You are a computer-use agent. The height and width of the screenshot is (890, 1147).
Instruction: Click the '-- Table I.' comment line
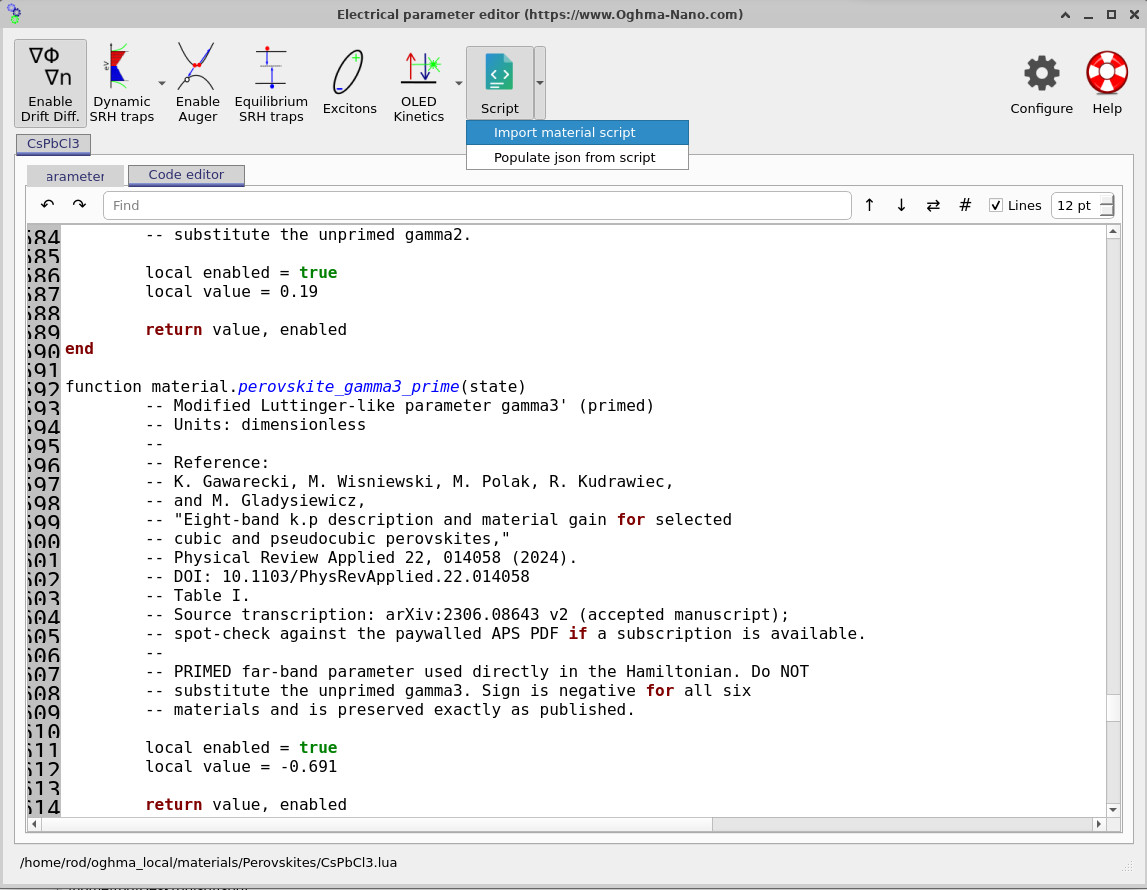[198, 595]
